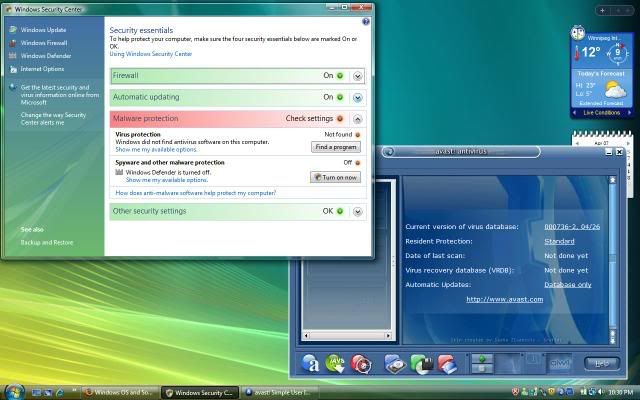Open how anti-malware software helps link
This screenshot has height=400, width=640.
coord(196,193)
